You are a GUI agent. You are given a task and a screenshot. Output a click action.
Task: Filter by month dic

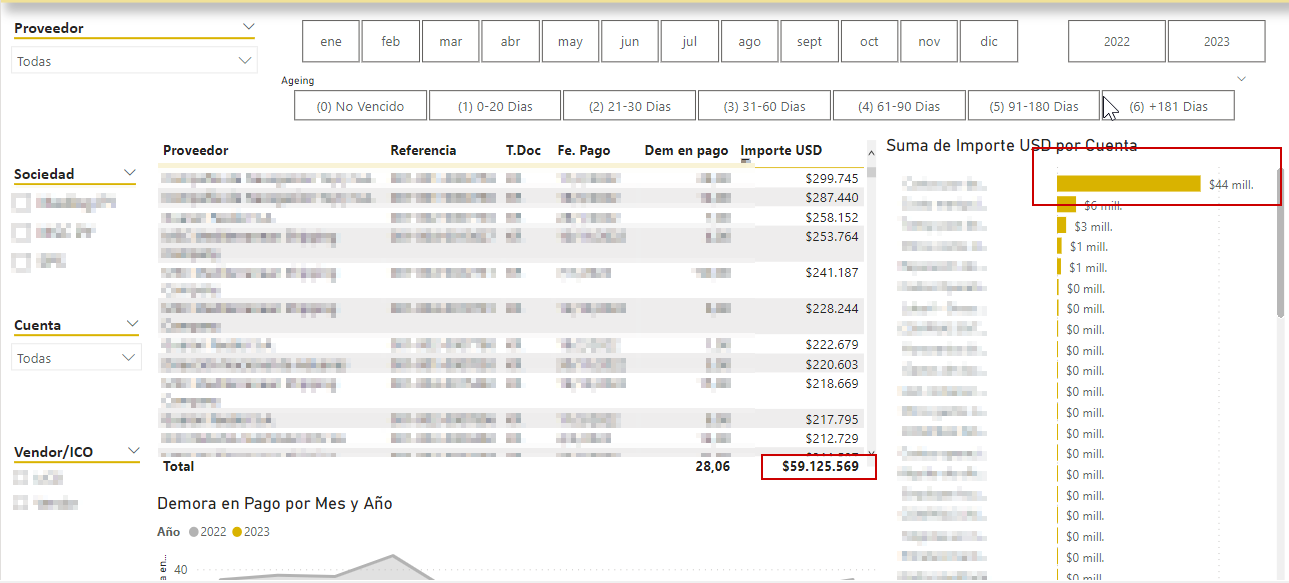point(989,41)
